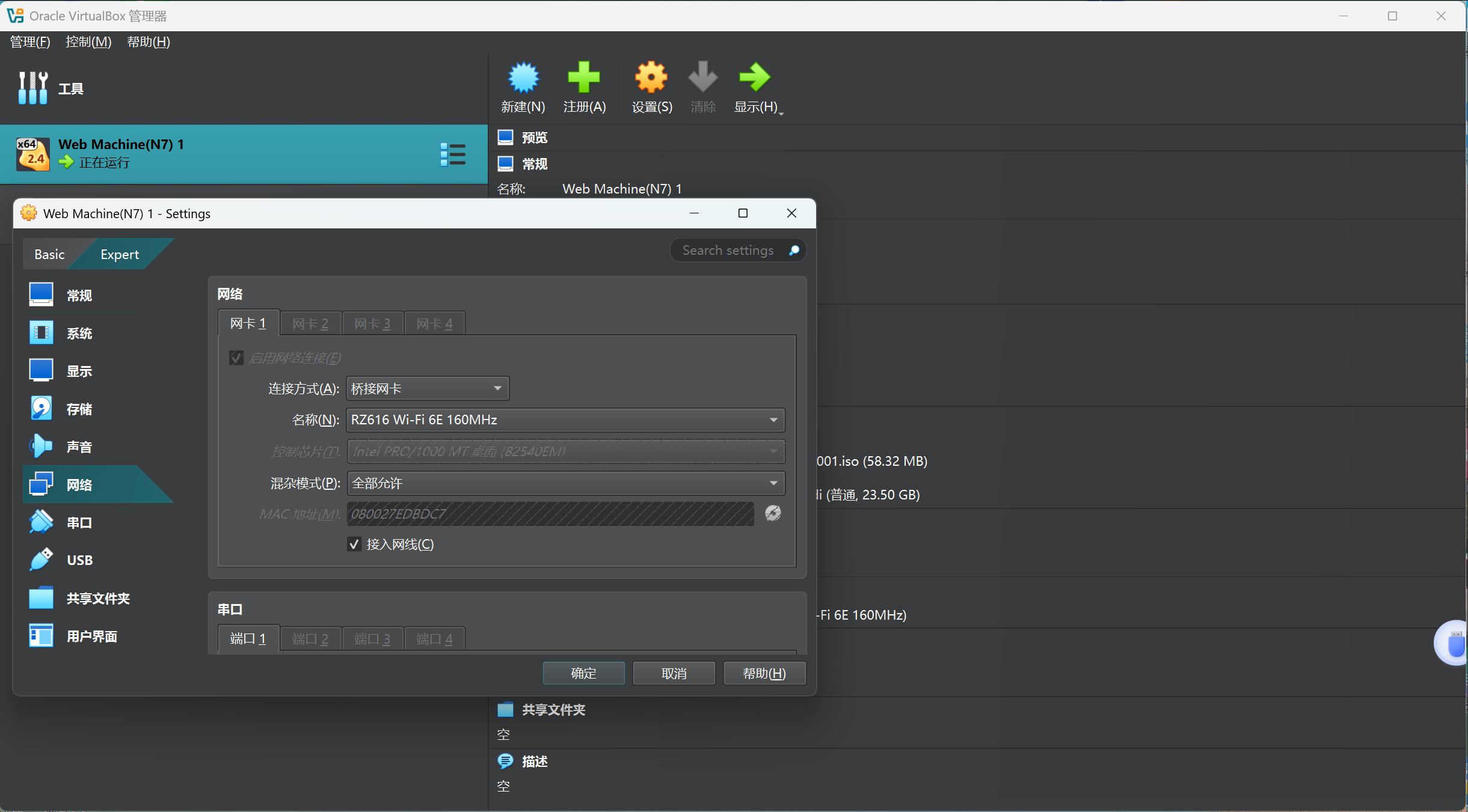Select the 端口 2 tab
This screenshot has height=812, width=1468.
click(x=310, y=638)
